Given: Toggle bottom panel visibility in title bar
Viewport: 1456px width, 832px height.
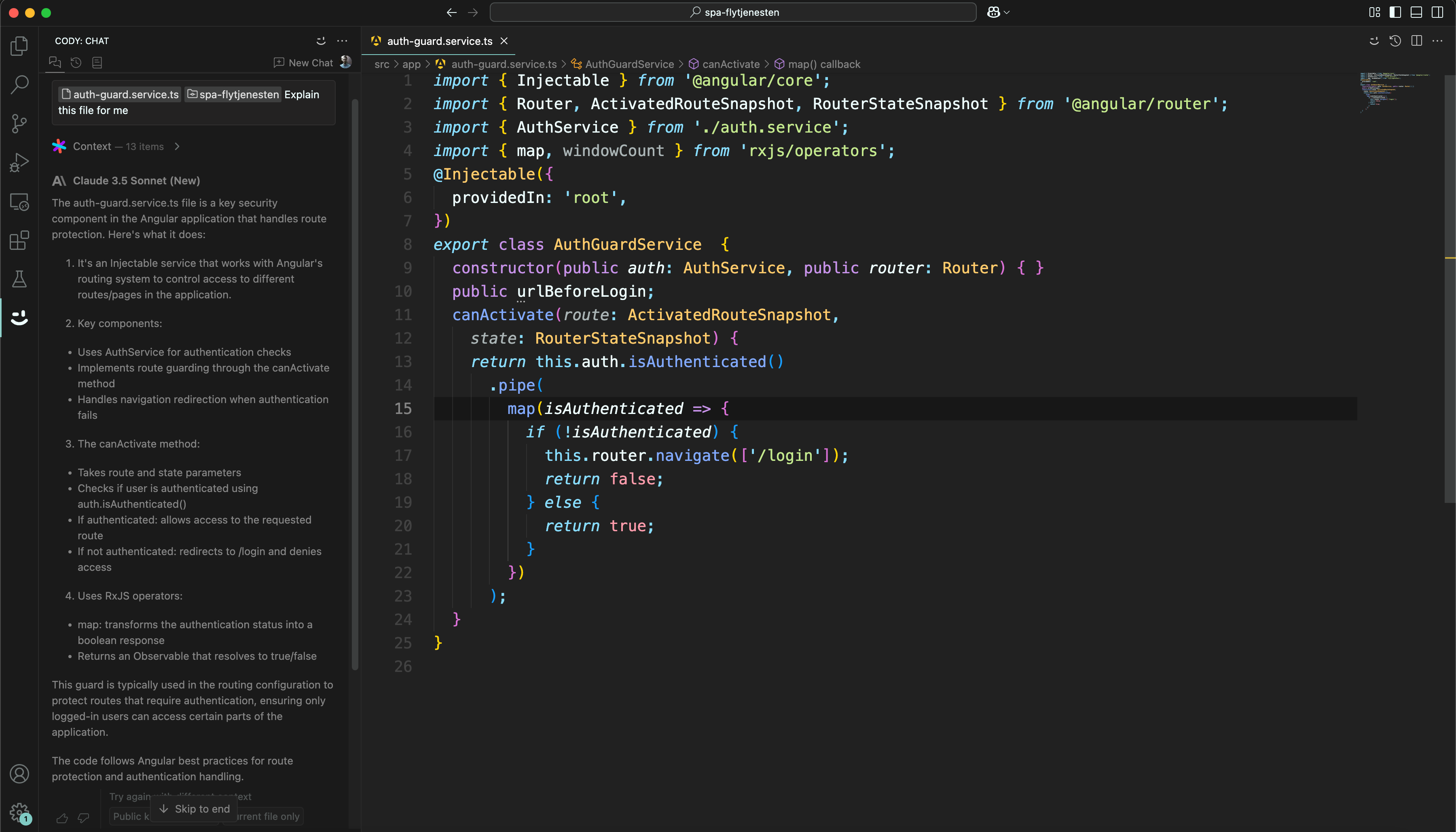Looking at the screenshot, I should coord(1416,12).
